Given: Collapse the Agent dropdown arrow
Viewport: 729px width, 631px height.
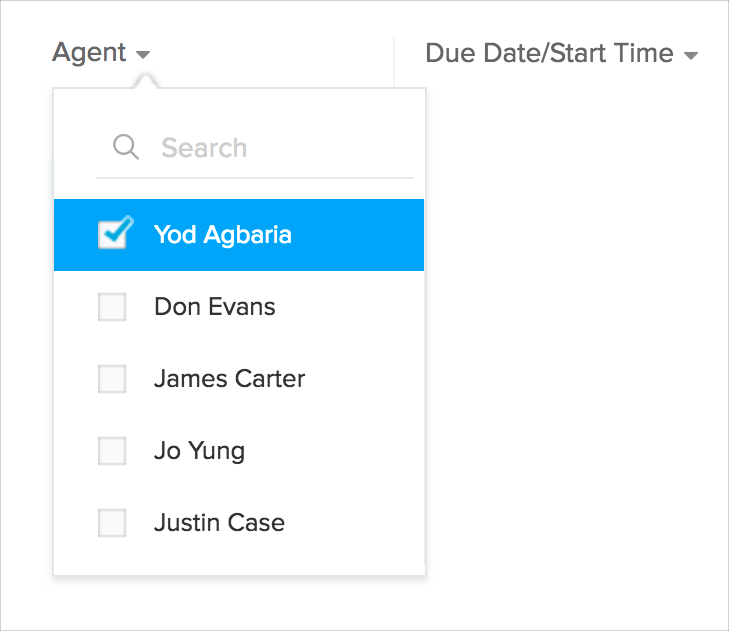Looking at the screenshot, I should [x=143, y=55].
